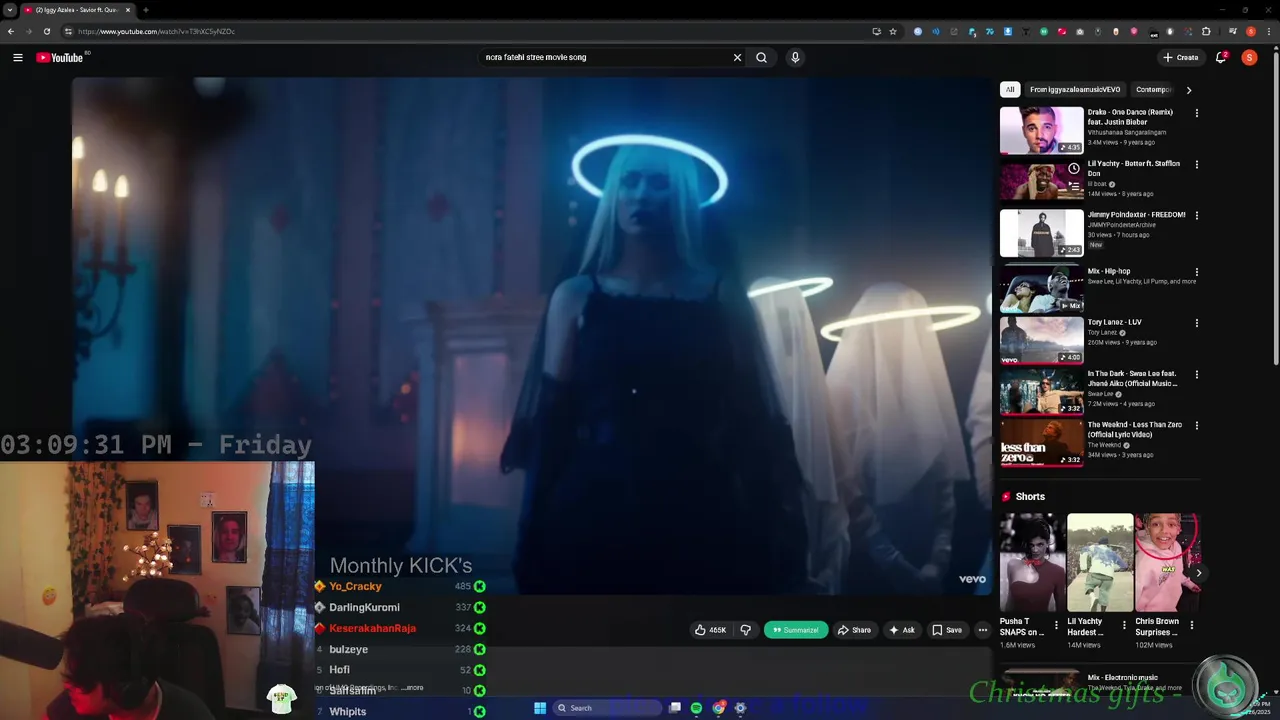Dislike the video
Image resolution: width=1280 pixels, height=720 pixels.
745,630
